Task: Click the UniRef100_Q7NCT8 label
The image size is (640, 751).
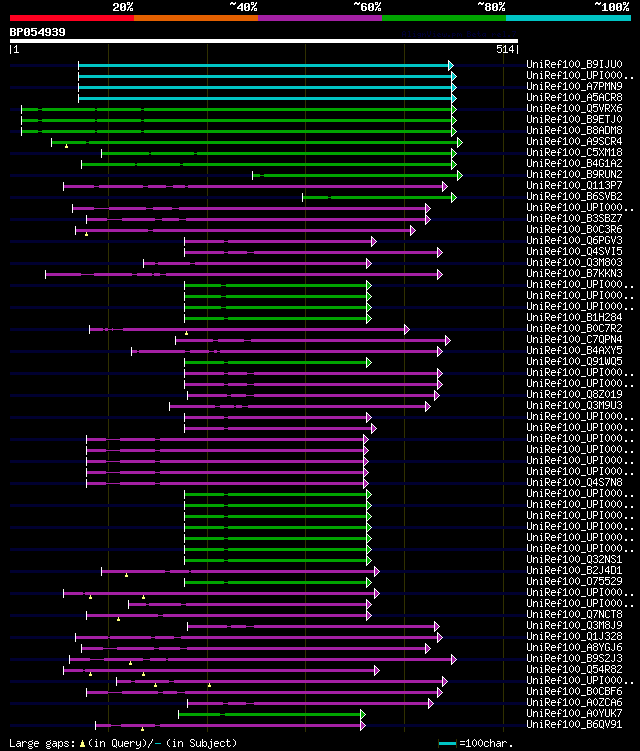Action: click(574, 615)
